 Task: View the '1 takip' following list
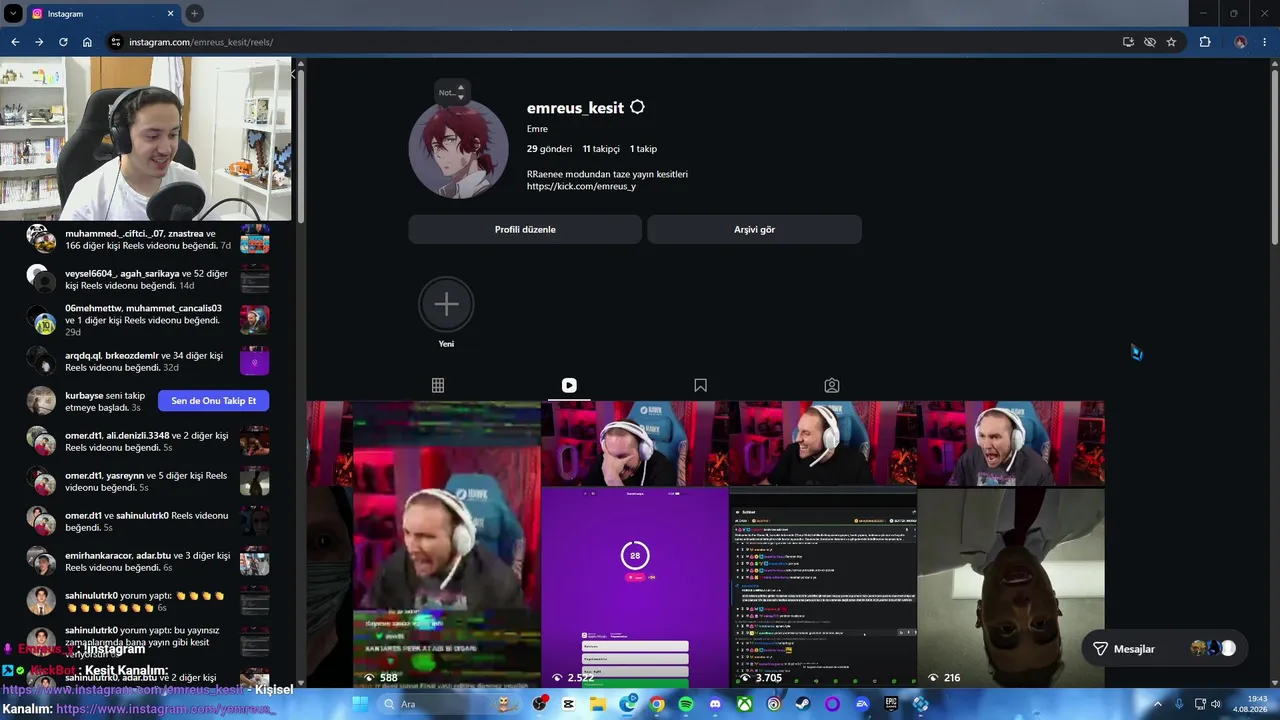[643, 149]
